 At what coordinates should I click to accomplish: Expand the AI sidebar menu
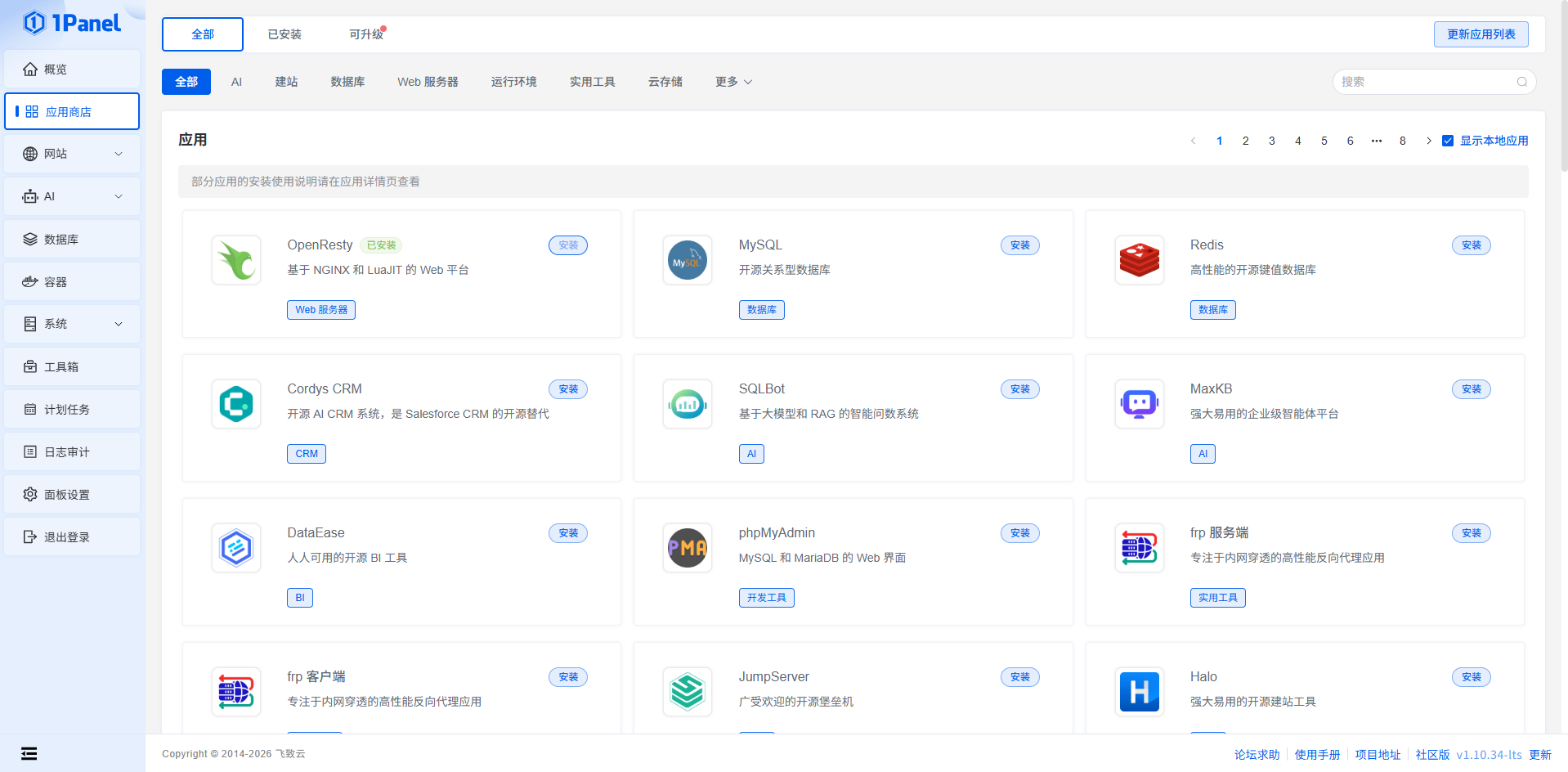pyautogui.click(x=72, y=196)
